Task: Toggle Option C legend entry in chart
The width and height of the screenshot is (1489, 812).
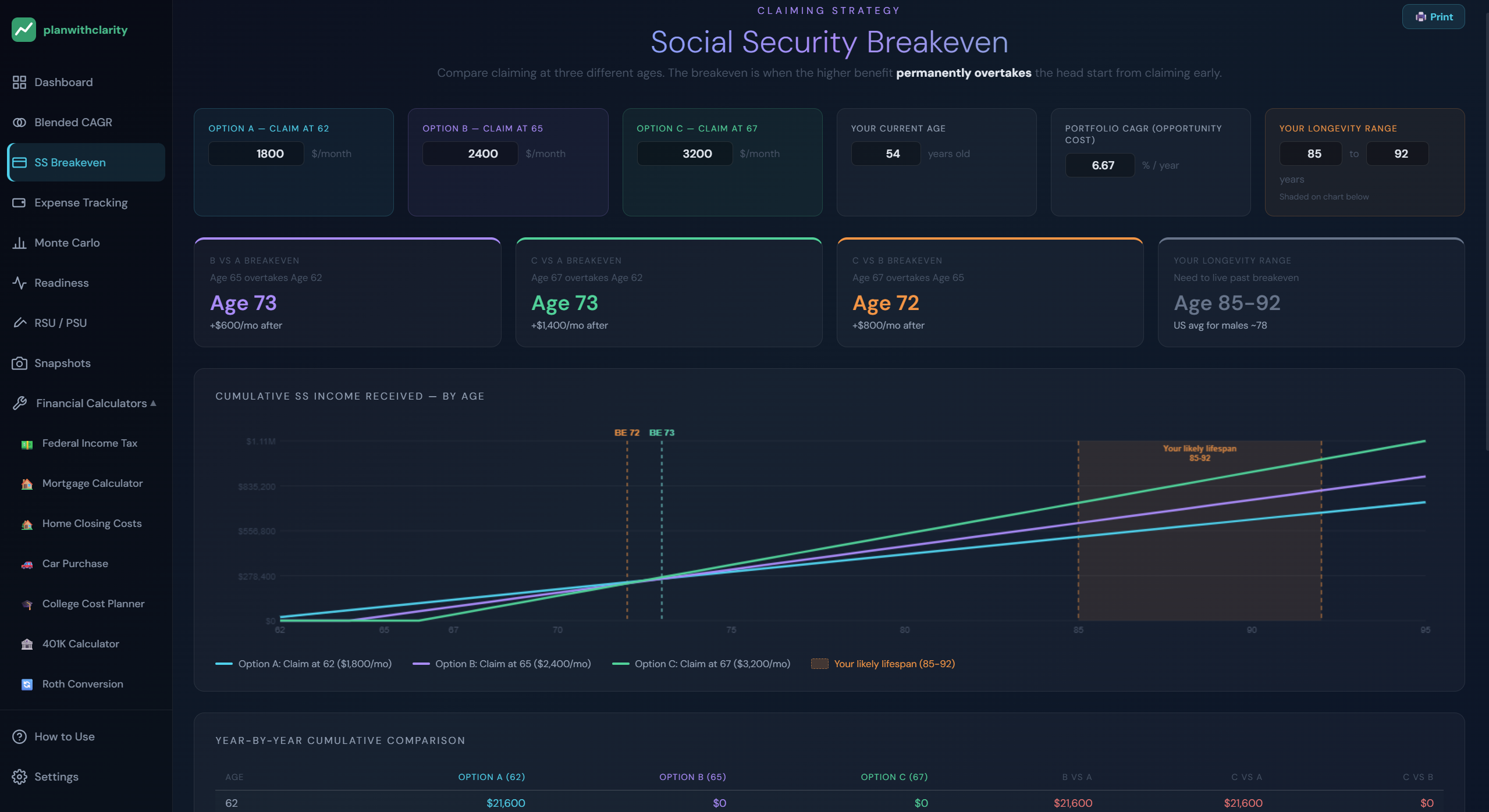Action: coord(701,664)
